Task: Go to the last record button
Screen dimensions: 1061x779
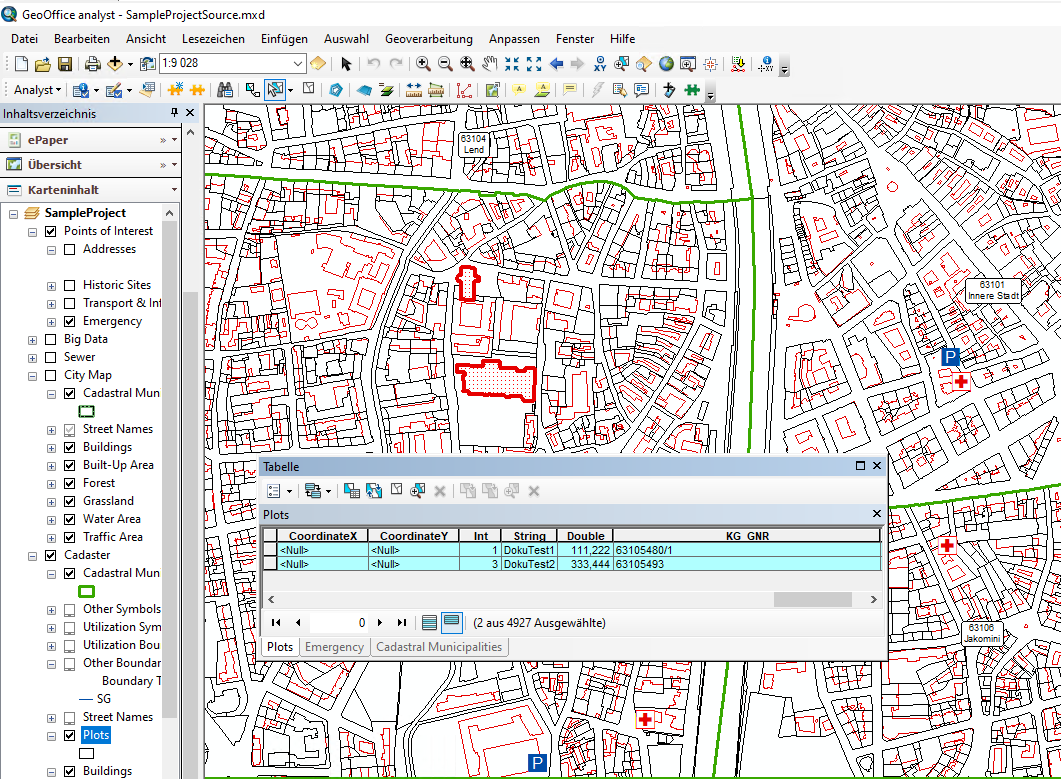Action: point(402,622)
